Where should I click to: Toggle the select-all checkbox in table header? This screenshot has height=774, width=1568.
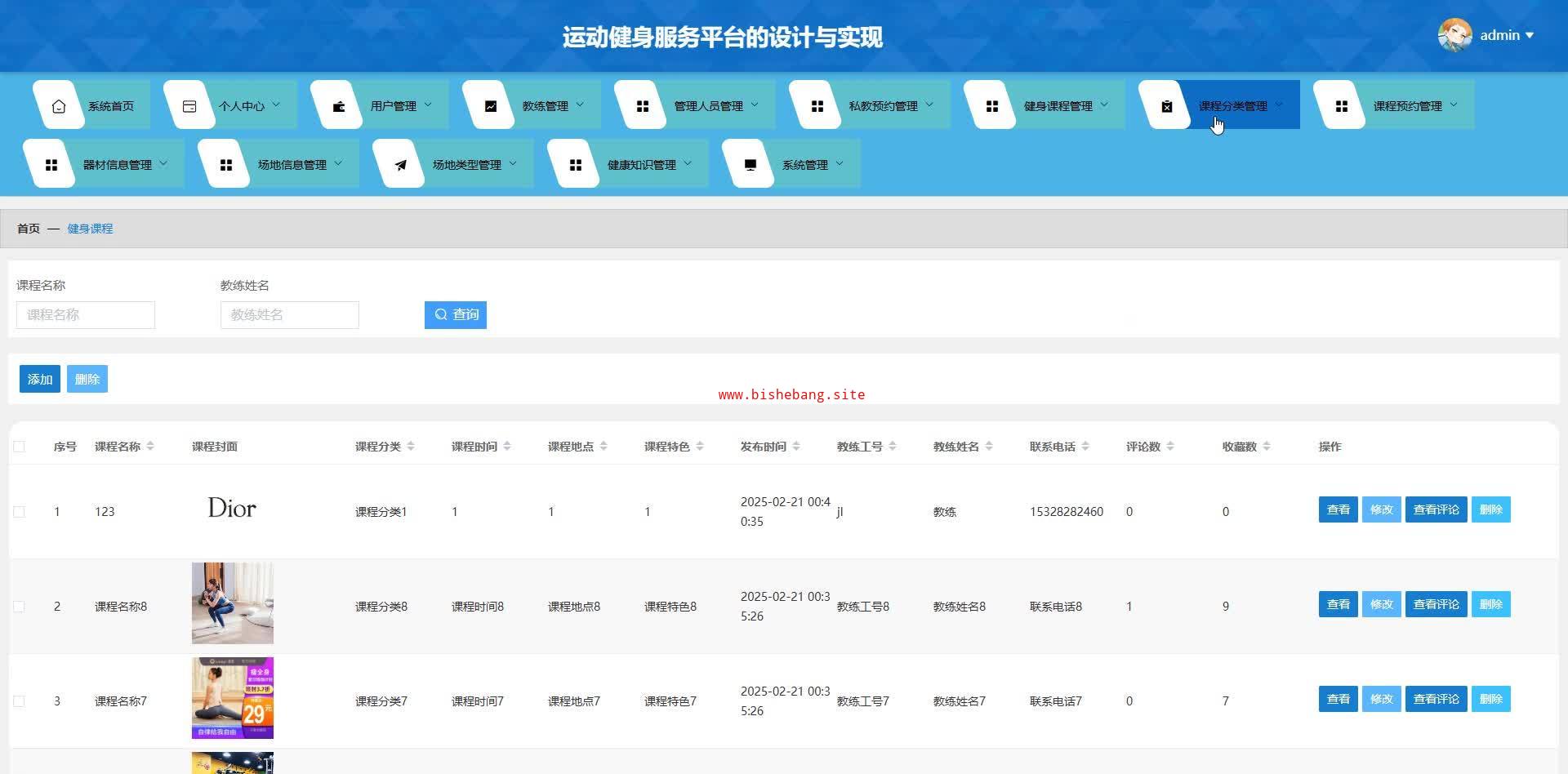click(20, 447)
